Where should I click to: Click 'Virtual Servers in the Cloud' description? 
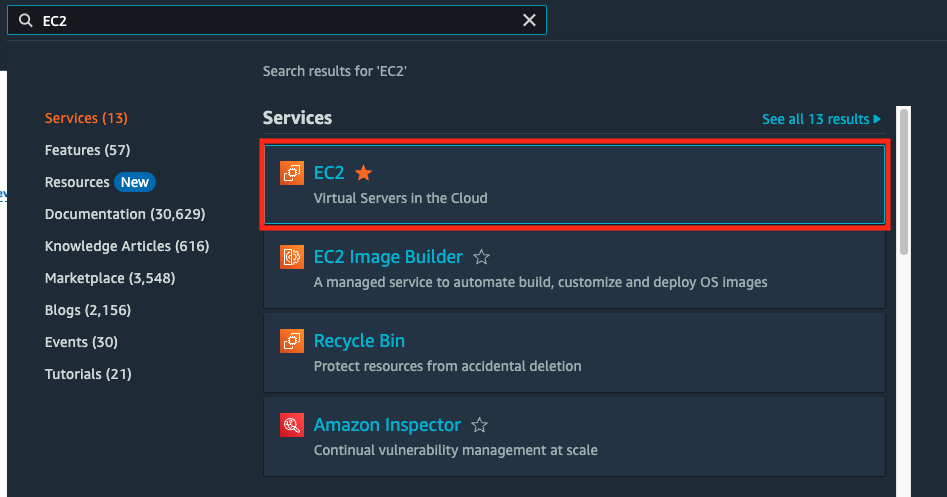click(400, 198)
